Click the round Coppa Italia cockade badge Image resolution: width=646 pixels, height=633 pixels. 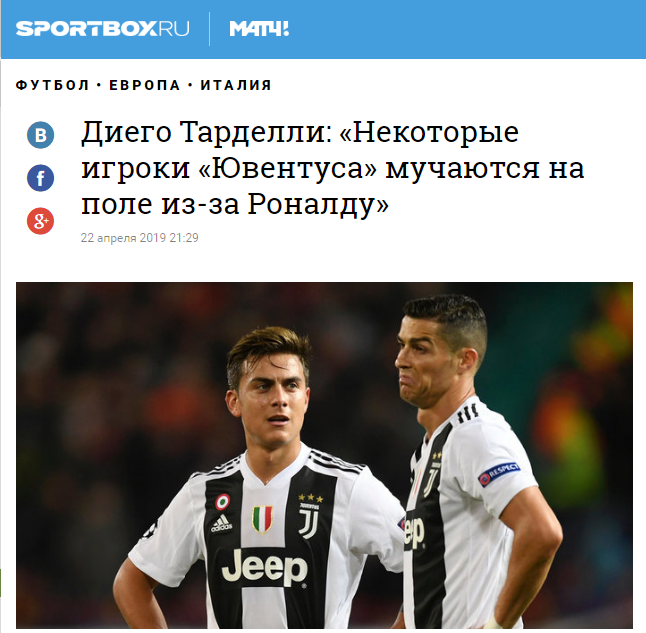click(222, 501)
